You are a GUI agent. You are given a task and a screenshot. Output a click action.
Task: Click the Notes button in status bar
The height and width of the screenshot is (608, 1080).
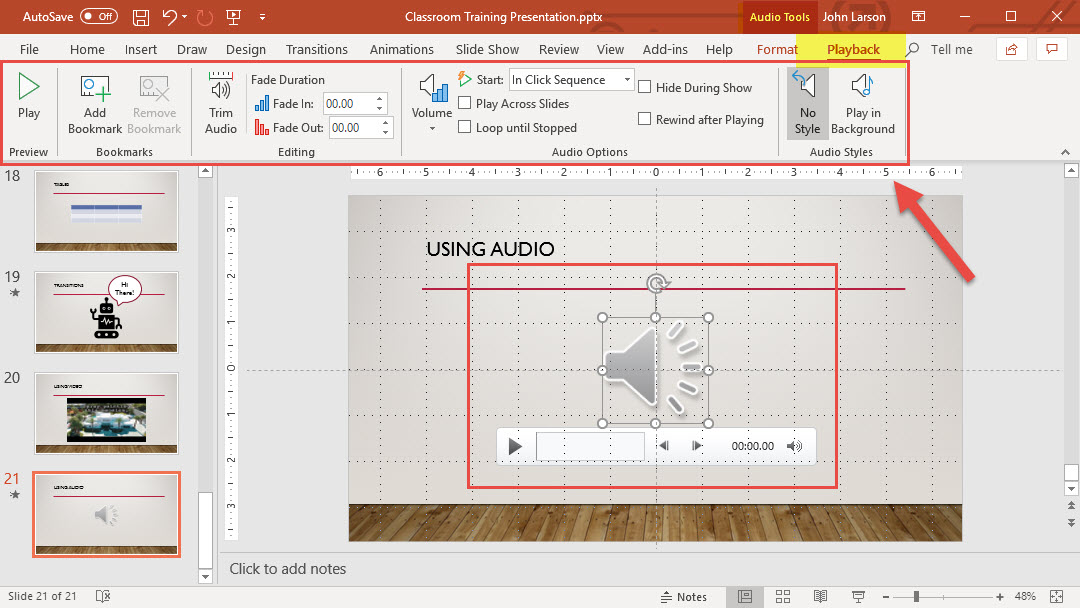(x=682, y=597)
